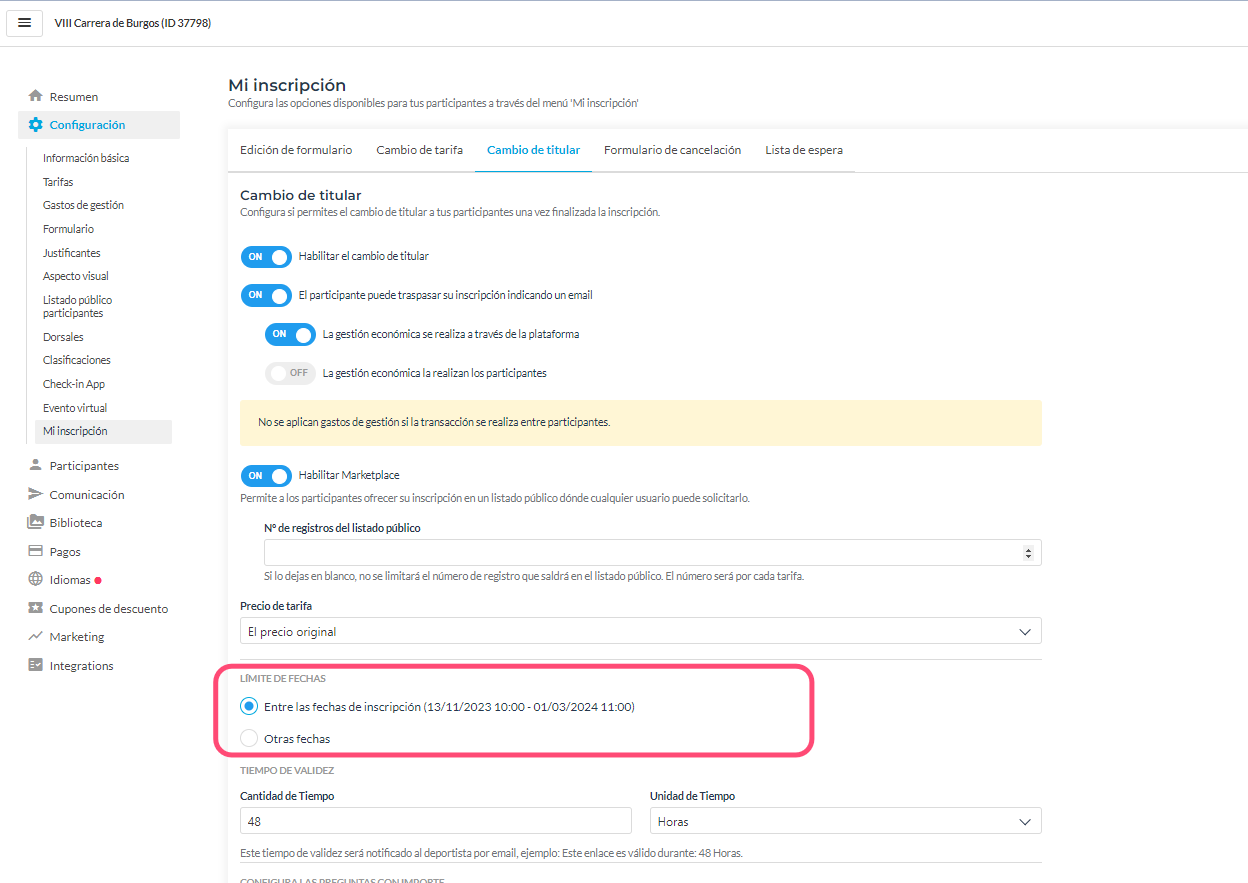Screen dimensions: 1248x883
Task: Open the Precio de tarifa dropdown
Action: pyautogui.click(x=641, y=631)
